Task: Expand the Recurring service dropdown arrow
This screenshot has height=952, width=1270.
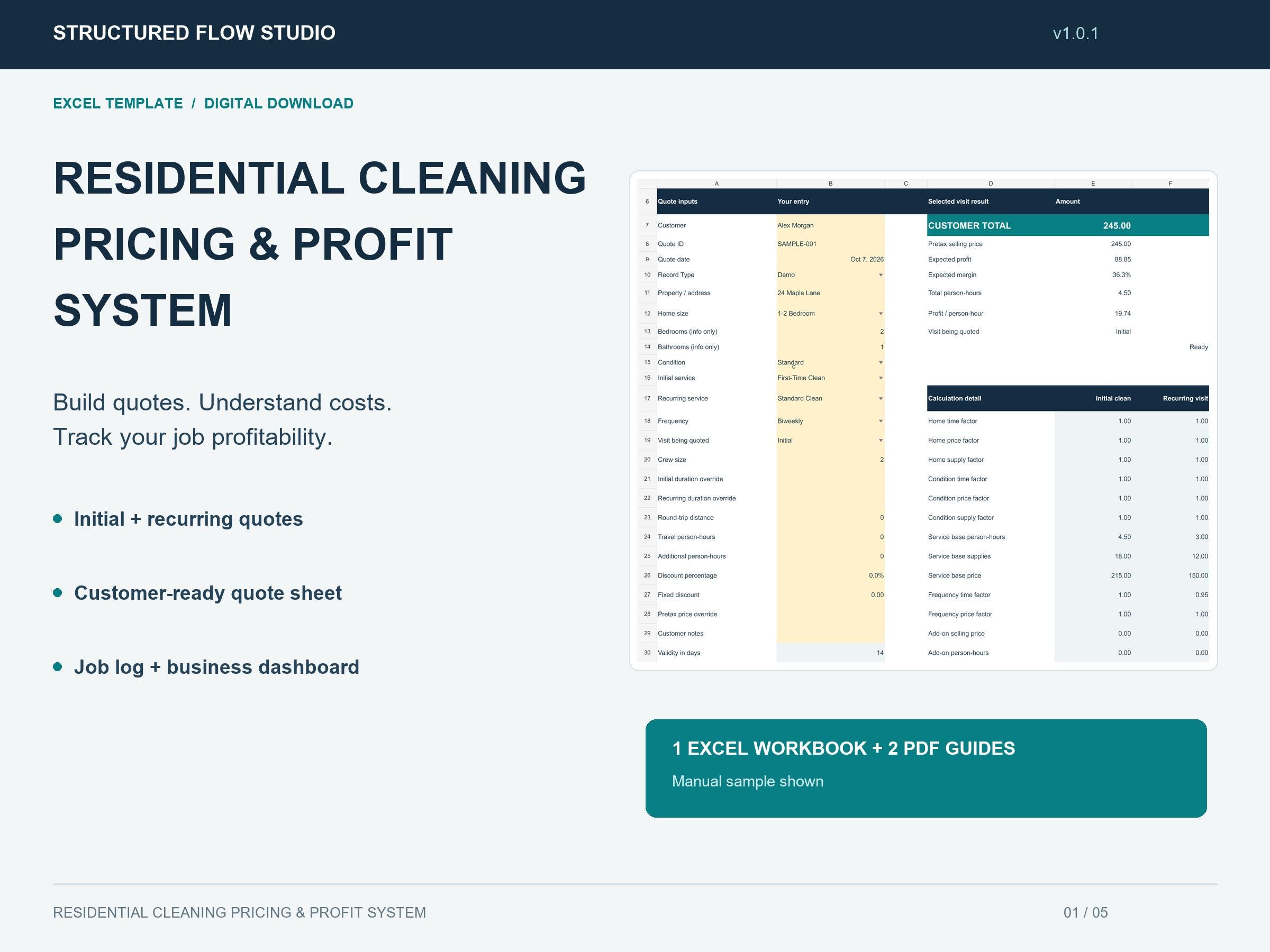Action: tap(881, 399)
